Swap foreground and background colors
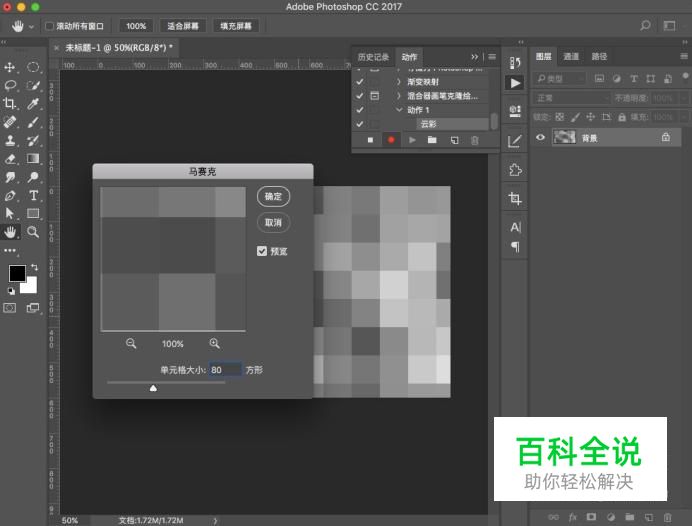This screenshot has width=692, height=526. pos(34,267)
